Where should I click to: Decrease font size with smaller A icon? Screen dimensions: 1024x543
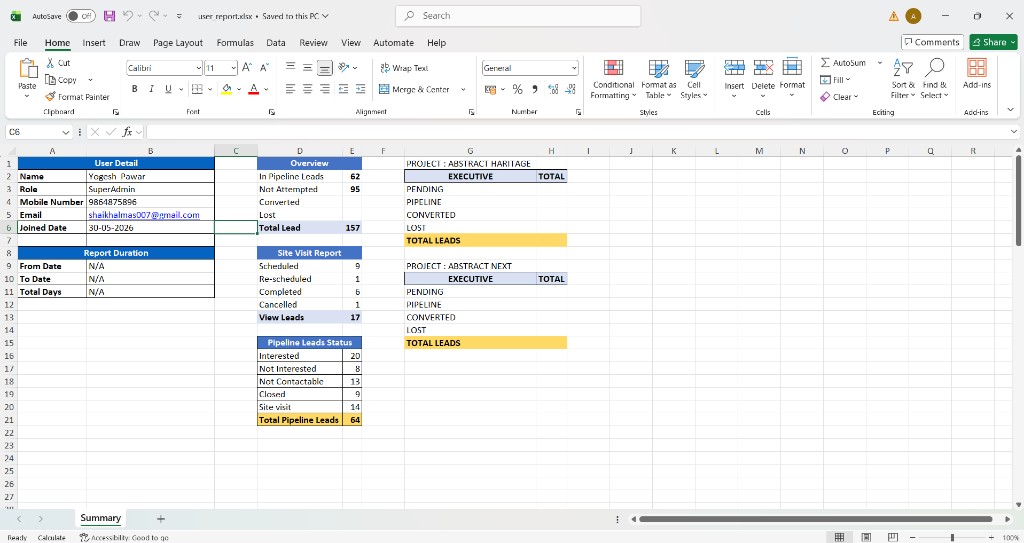click(264, 67)
